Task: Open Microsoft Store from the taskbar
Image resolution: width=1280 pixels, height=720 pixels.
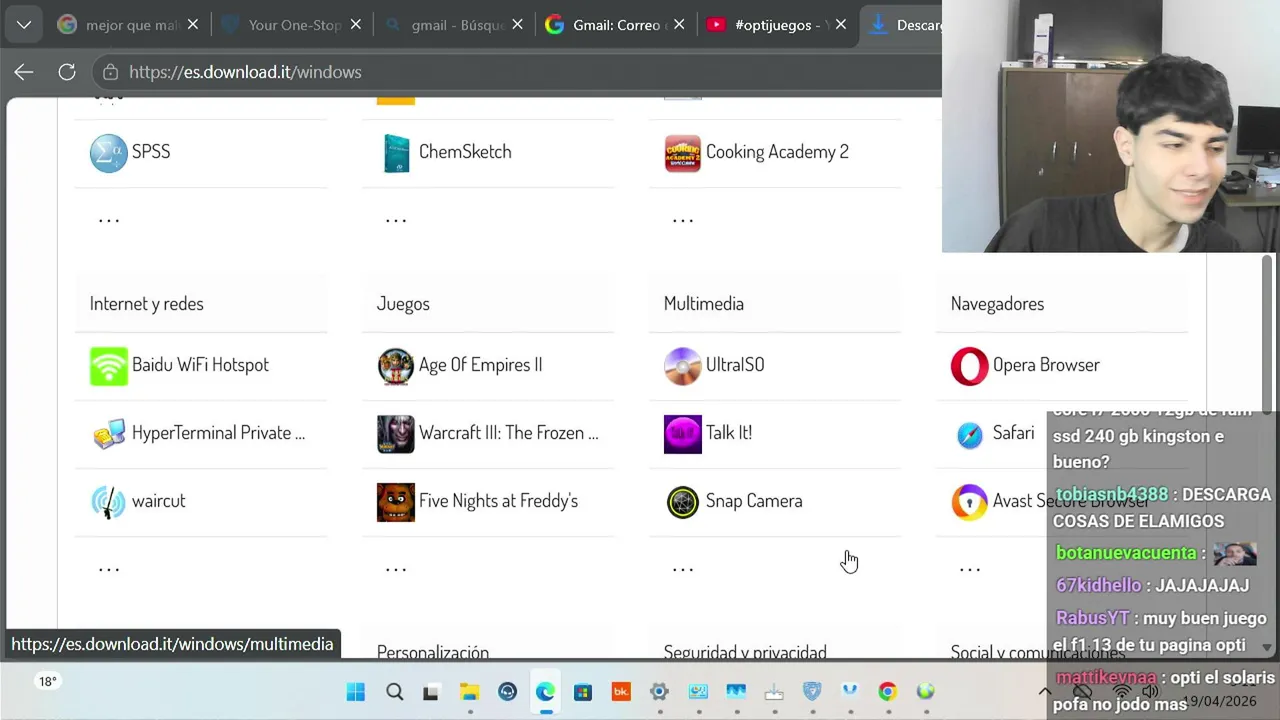Action: (x=583, y=692)
